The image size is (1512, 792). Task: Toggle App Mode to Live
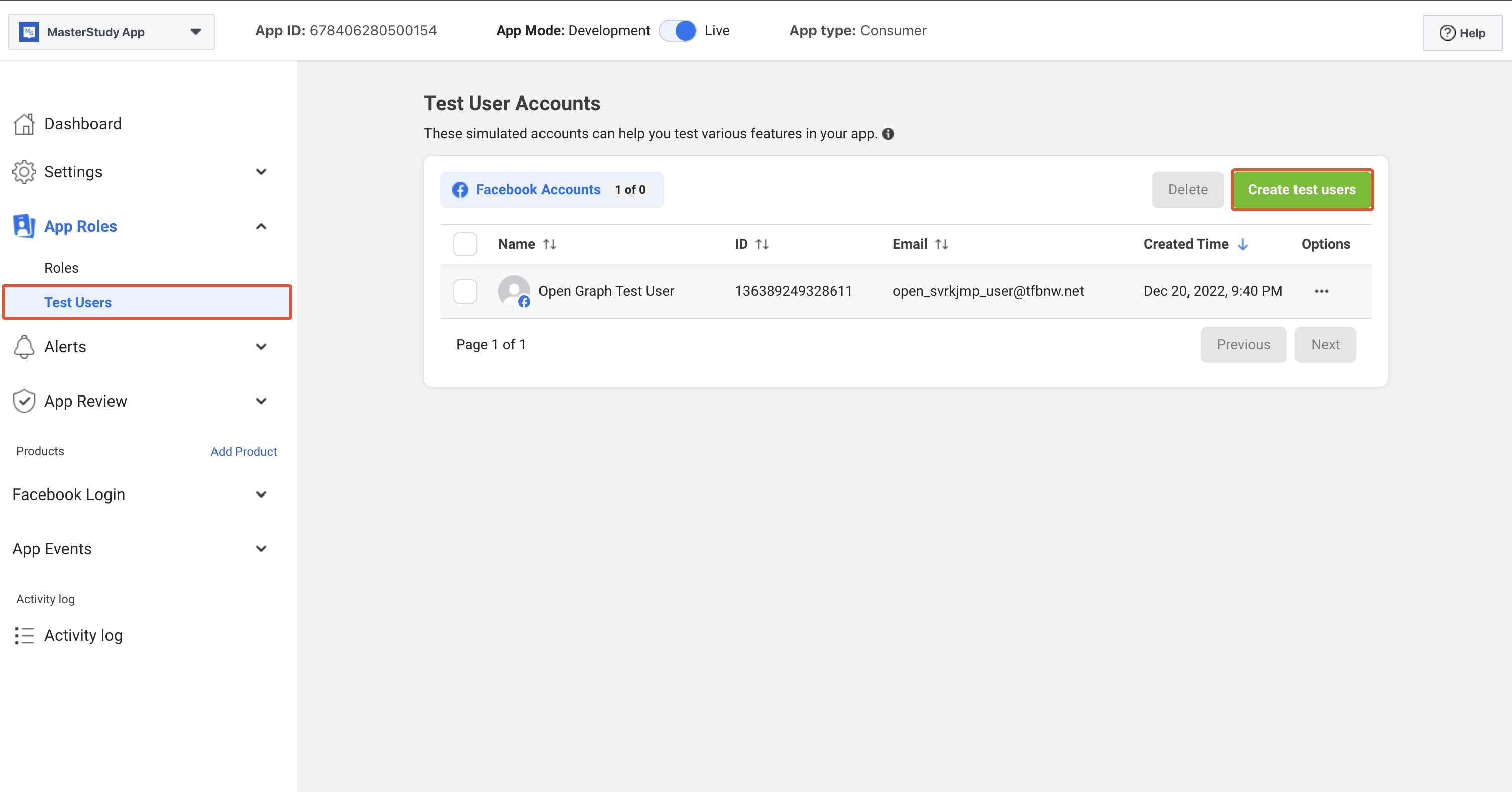pos(677,31)
